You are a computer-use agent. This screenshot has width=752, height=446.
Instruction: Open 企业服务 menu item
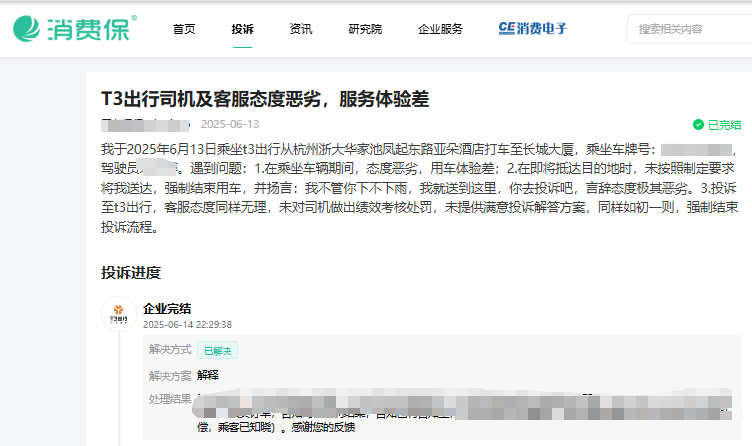[x=440, y=29]
